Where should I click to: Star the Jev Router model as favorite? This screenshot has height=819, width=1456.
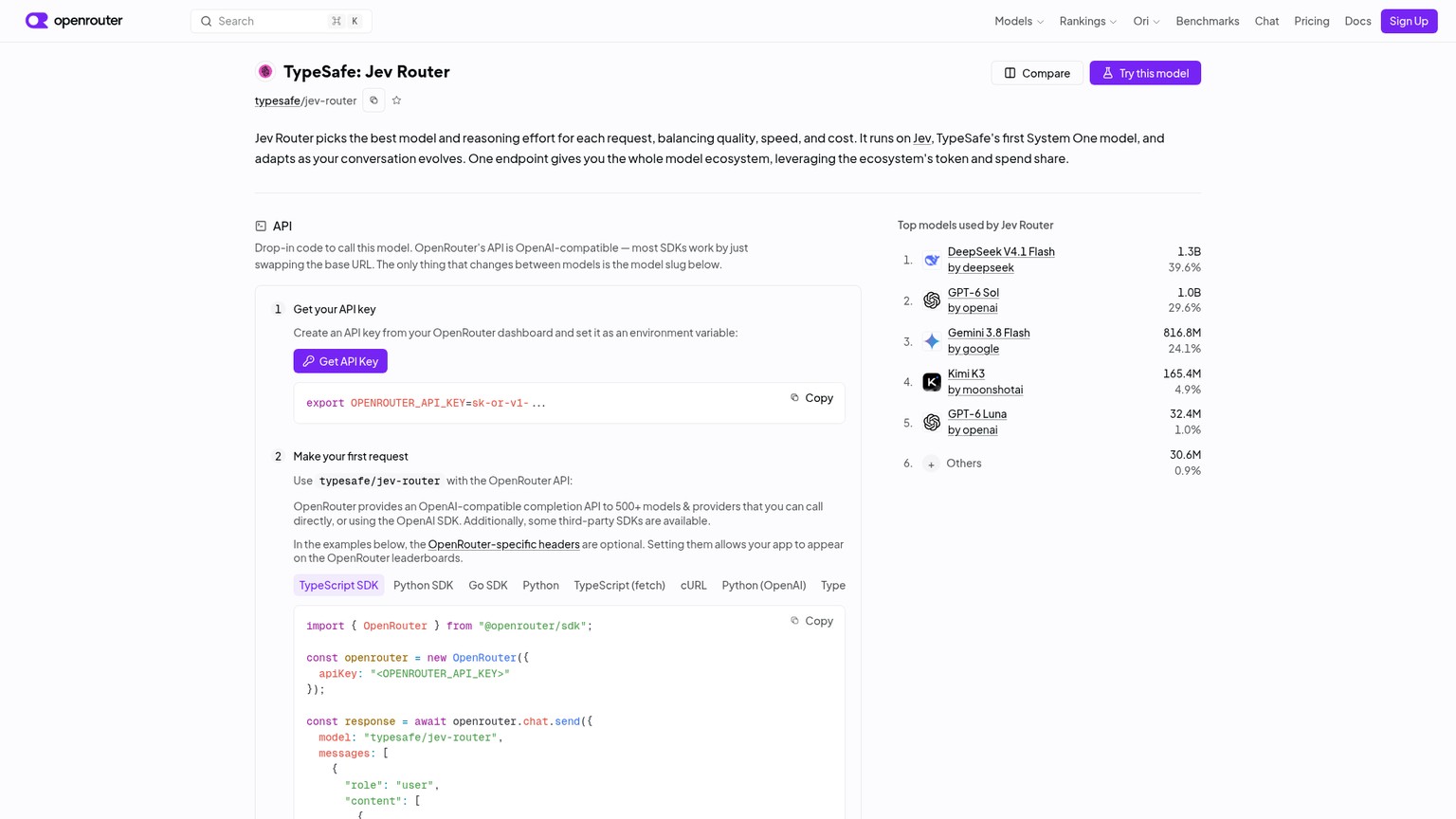click(x=397, y=100)
